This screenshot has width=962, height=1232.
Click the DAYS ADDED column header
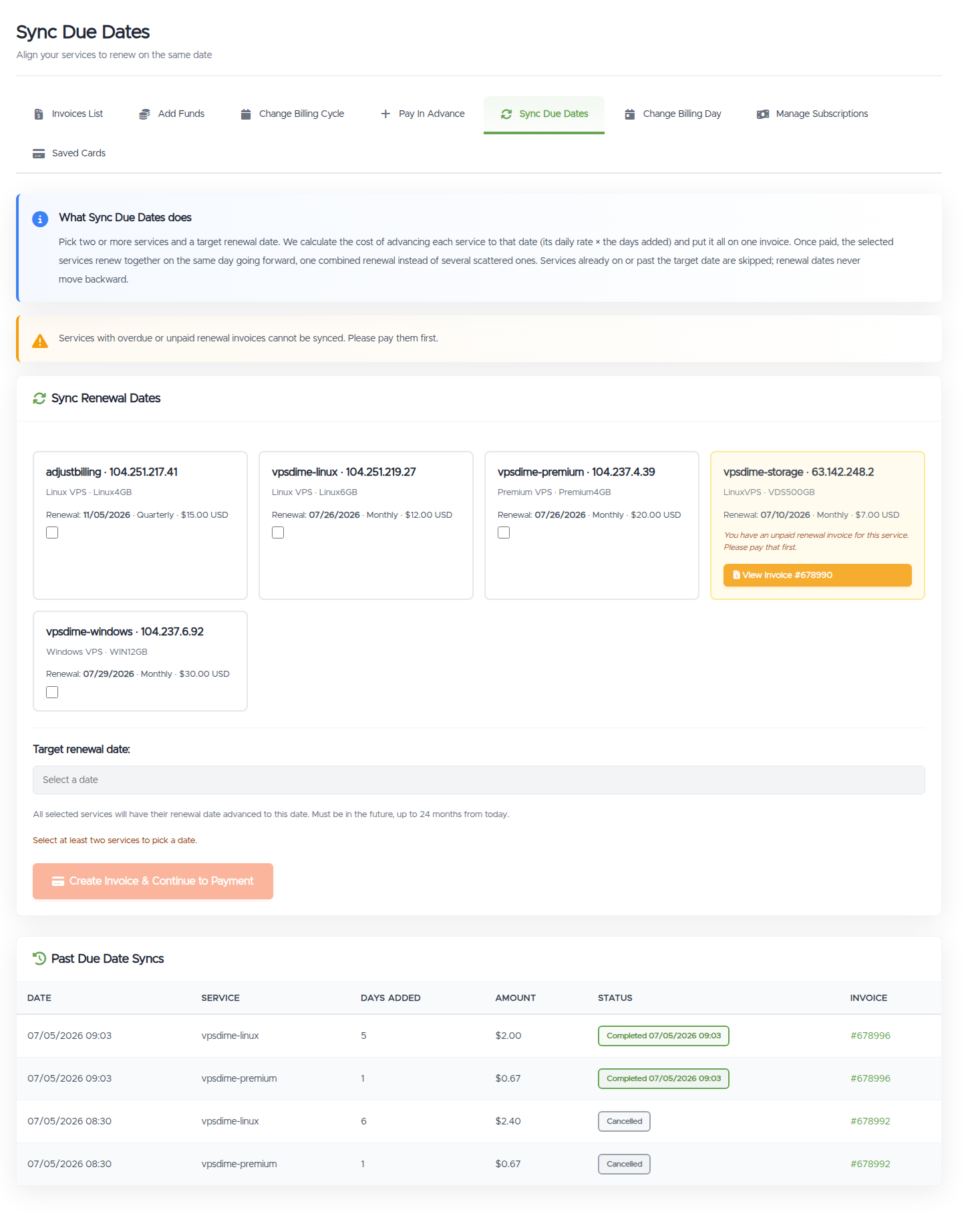391,998
